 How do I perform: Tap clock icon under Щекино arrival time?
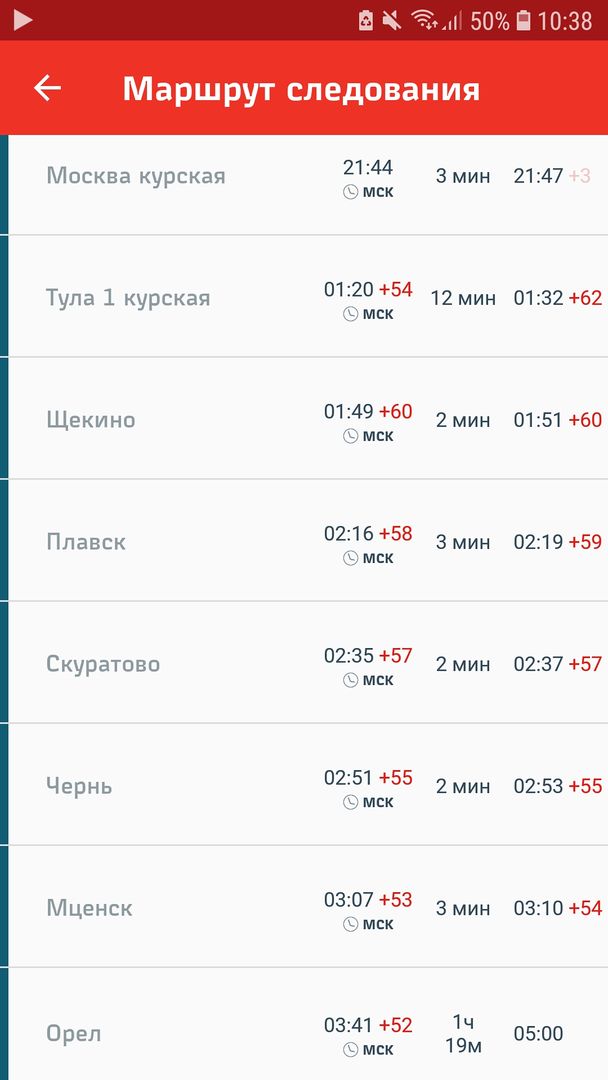351,436
